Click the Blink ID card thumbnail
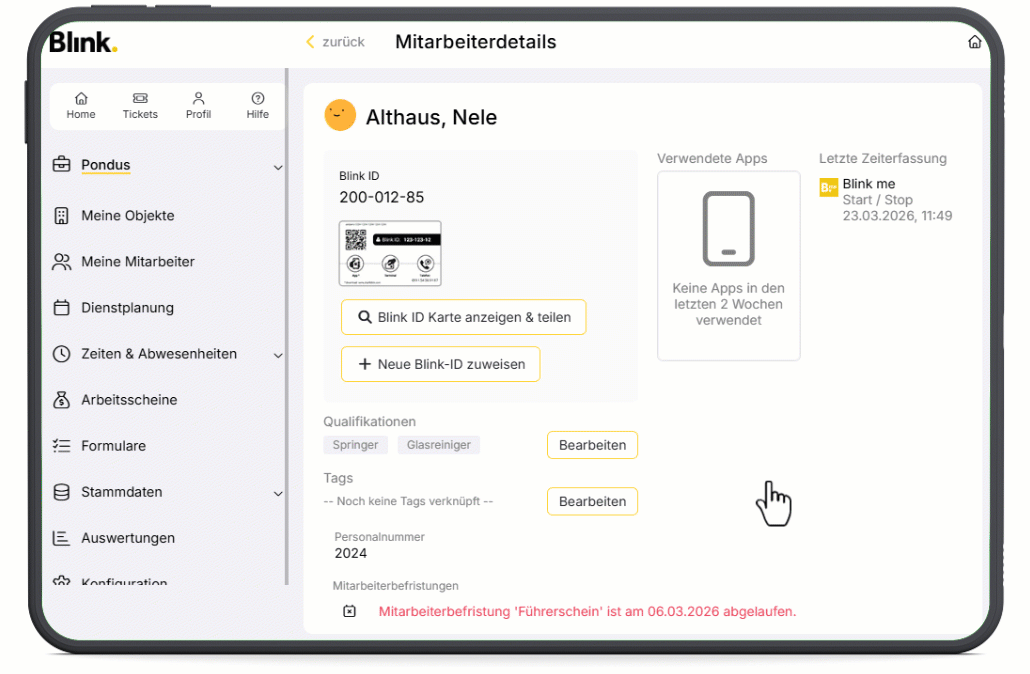1030x674 pixels. pos(390,253)
